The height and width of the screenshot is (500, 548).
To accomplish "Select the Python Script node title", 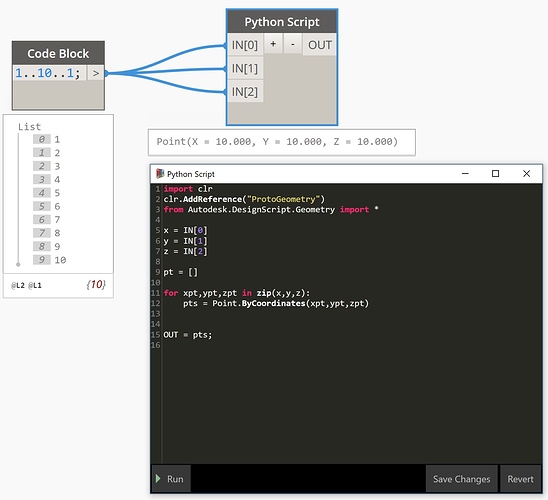I will pyautogui.click(x=282, y=22).
